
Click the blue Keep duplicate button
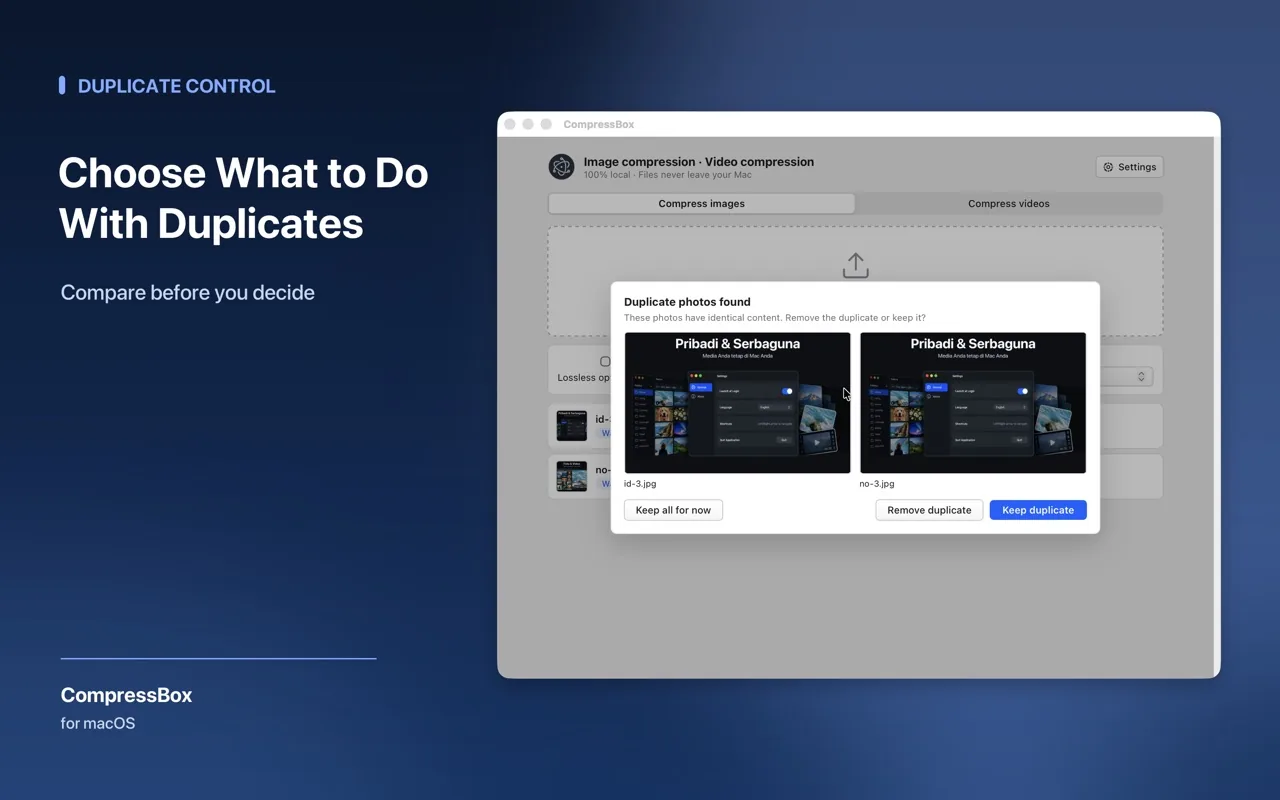click(1038, 510)
